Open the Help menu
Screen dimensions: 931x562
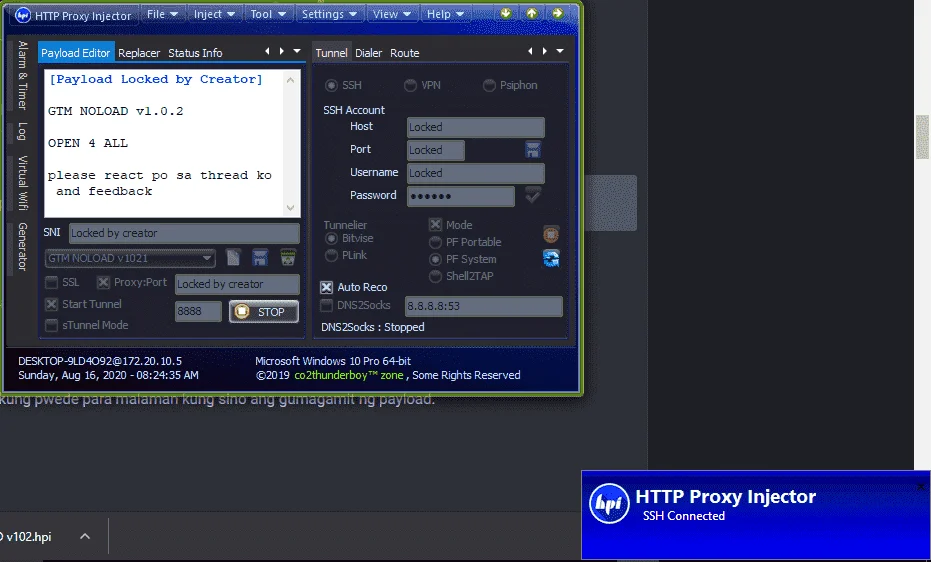[x=445, y=14]
